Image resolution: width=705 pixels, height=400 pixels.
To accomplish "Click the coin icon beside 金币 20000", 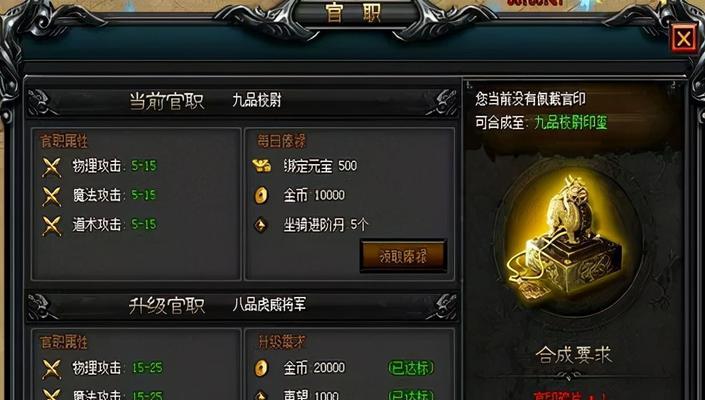I will coord(261,368).
